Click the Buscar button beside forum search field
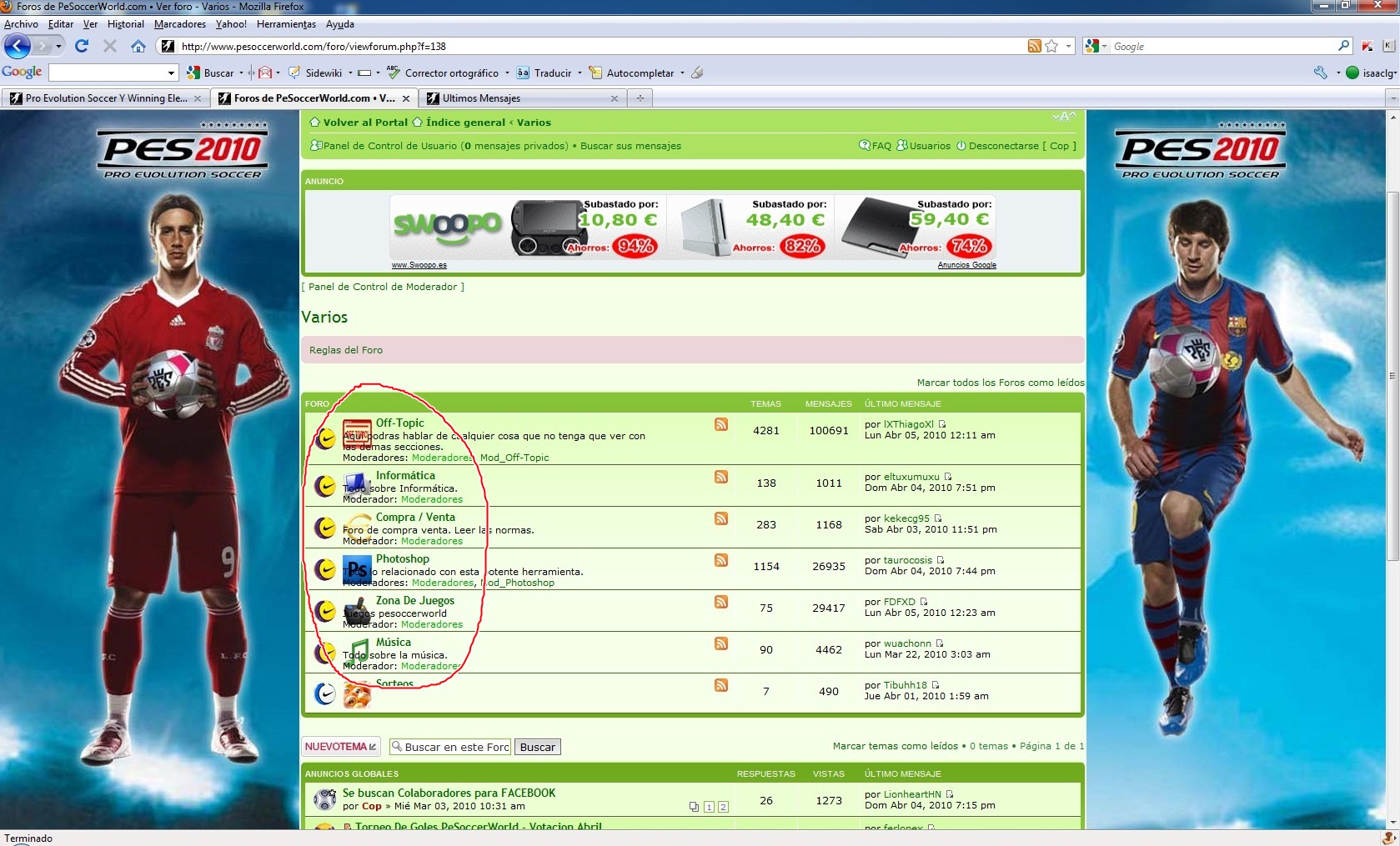The image size is (1400, 846). coord(537,748)
